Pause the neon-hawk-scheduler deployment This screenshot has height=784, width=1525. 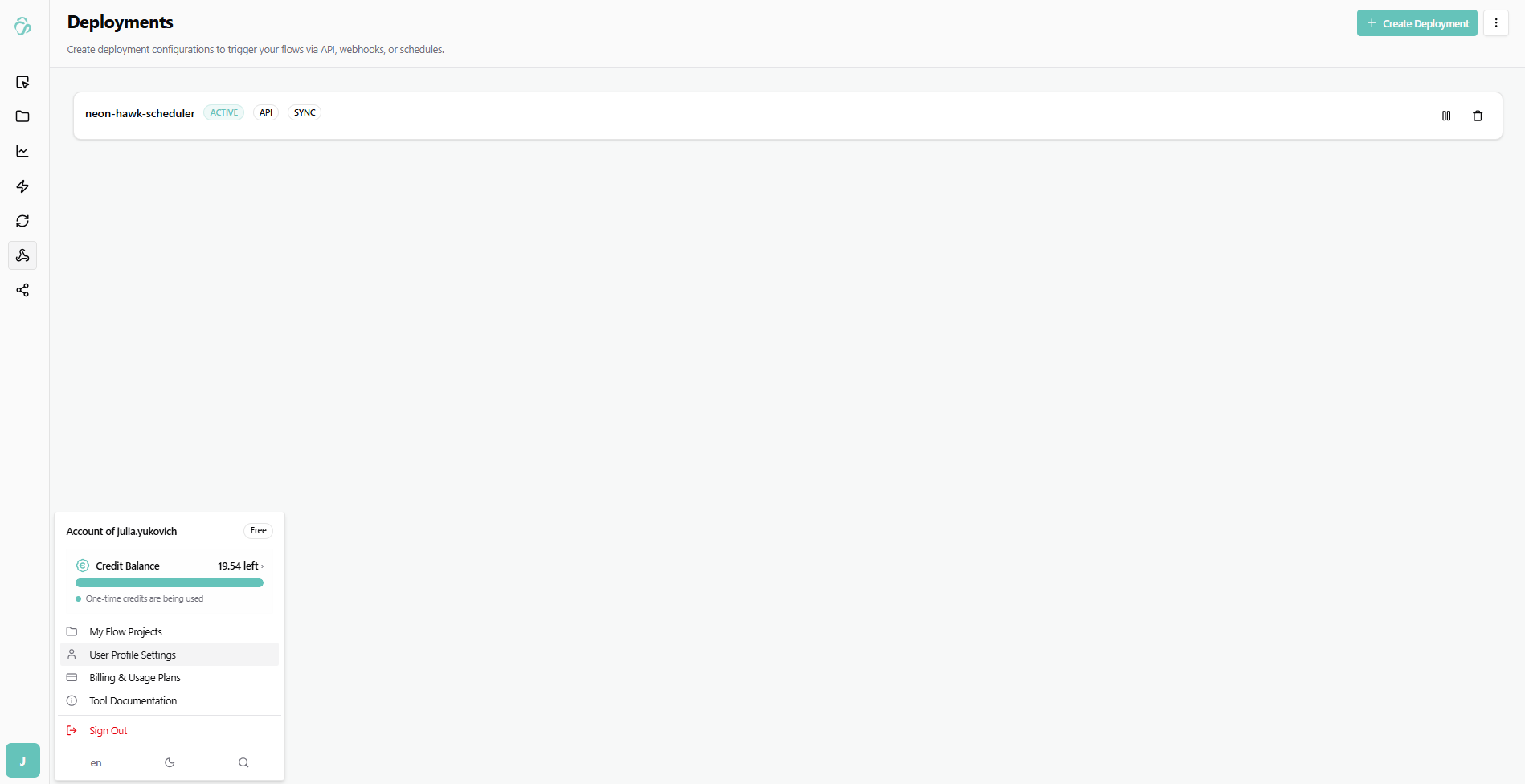click(1445, 116)
